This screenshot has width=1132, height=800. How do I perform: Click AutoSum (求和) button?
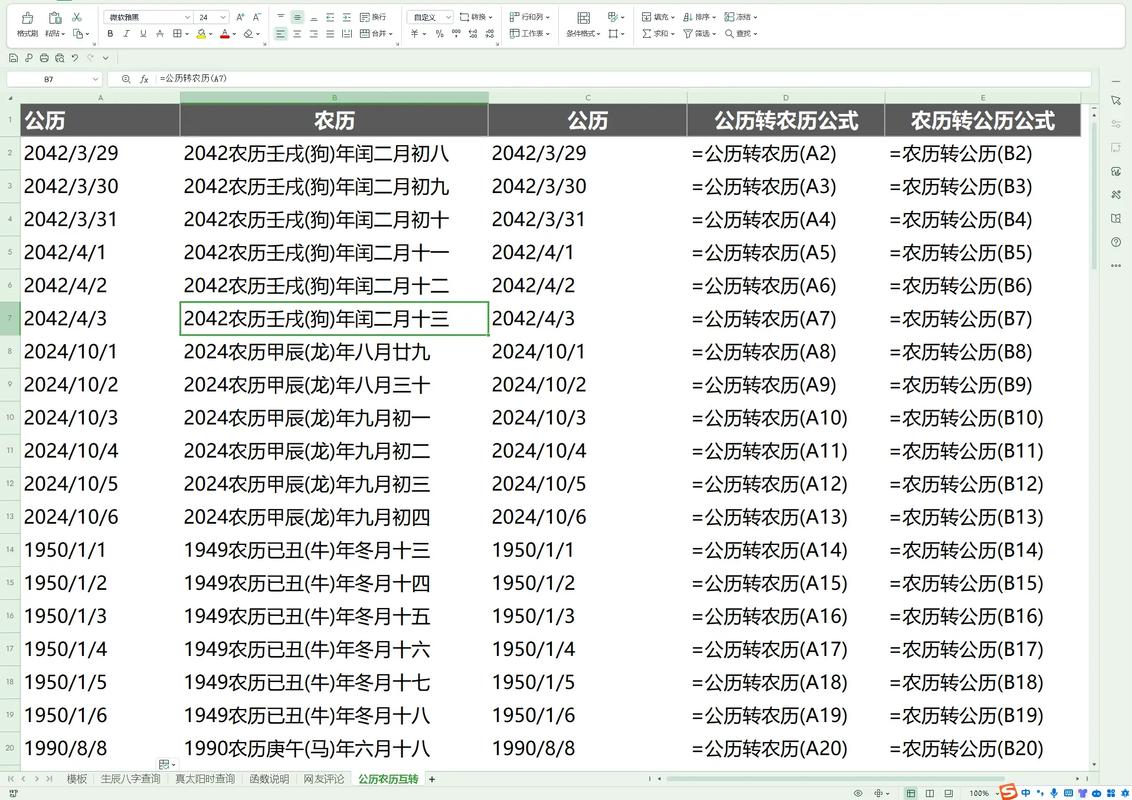point(658,33)
